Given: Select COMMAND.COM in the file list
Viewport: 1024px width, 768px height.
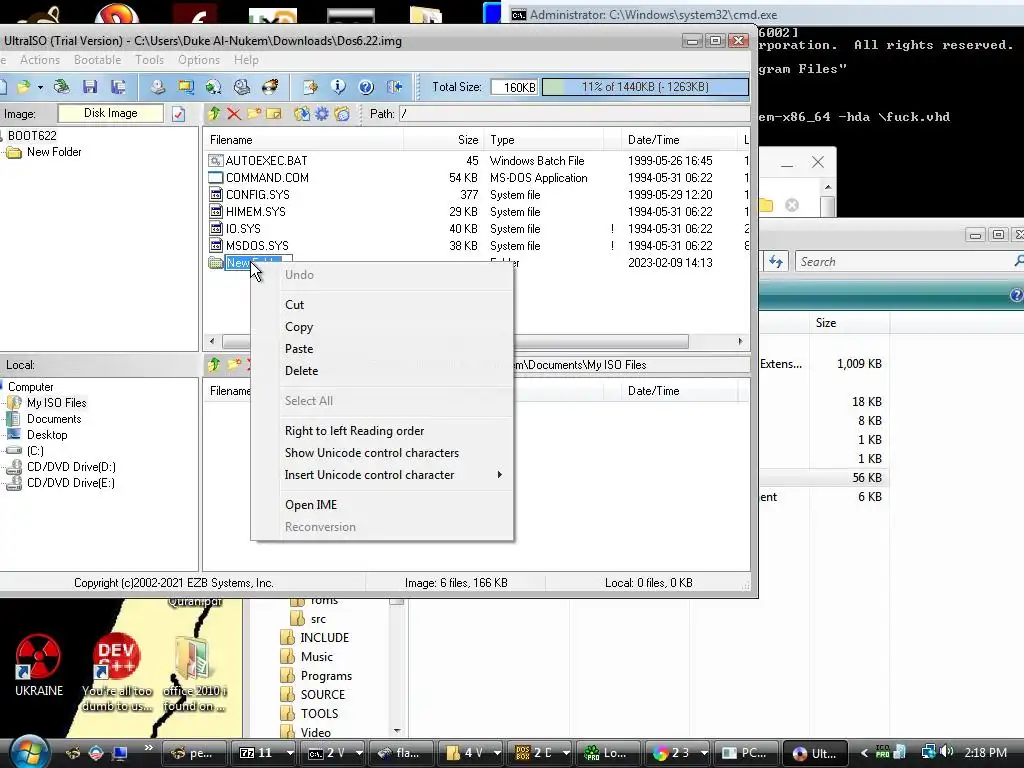Looking at the screenshot, I should pyautogui.click(x=266, y=178).
